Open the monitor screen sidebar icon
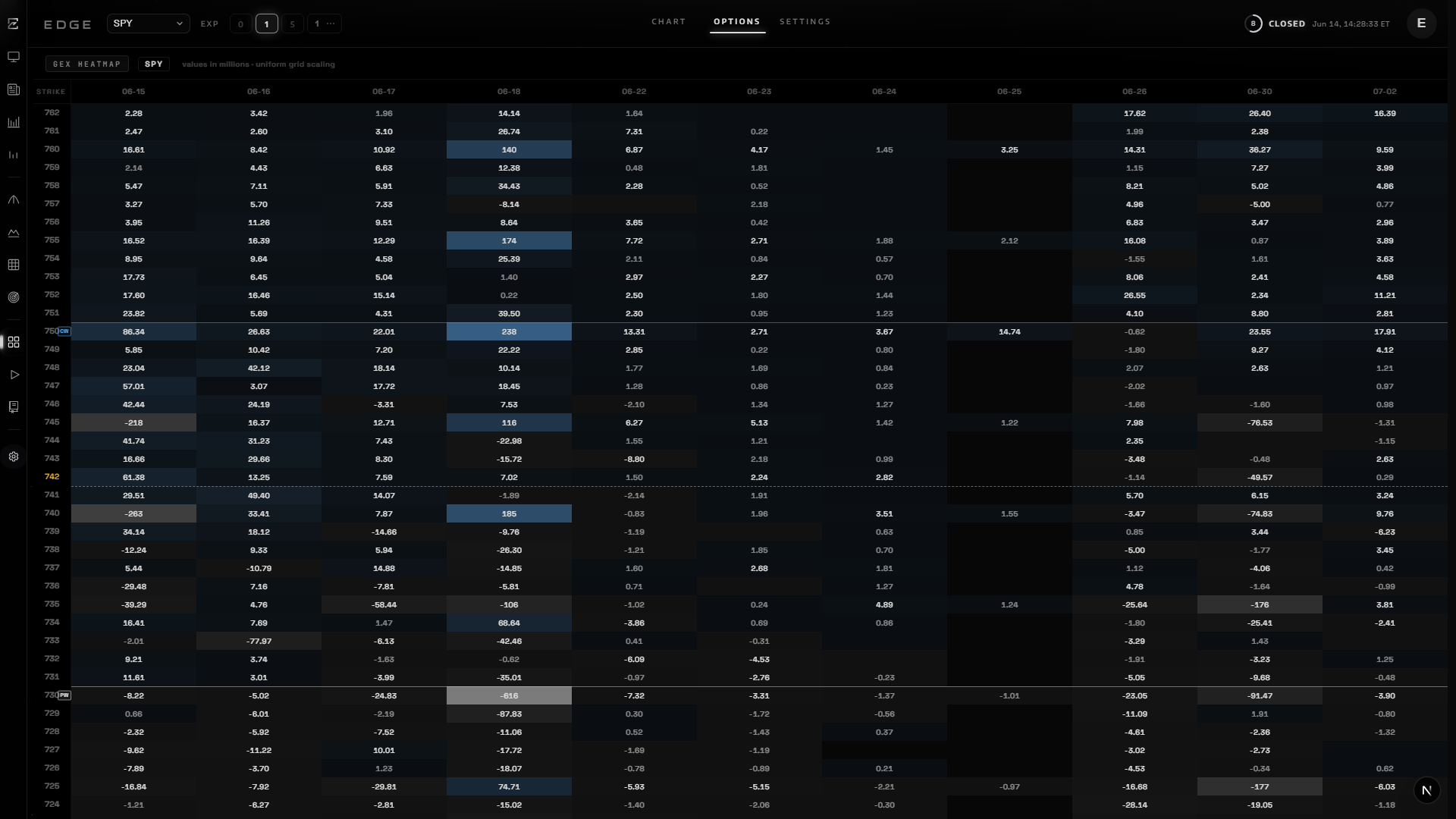Viewport: 1456px width, 819px height. pos(14,57)
